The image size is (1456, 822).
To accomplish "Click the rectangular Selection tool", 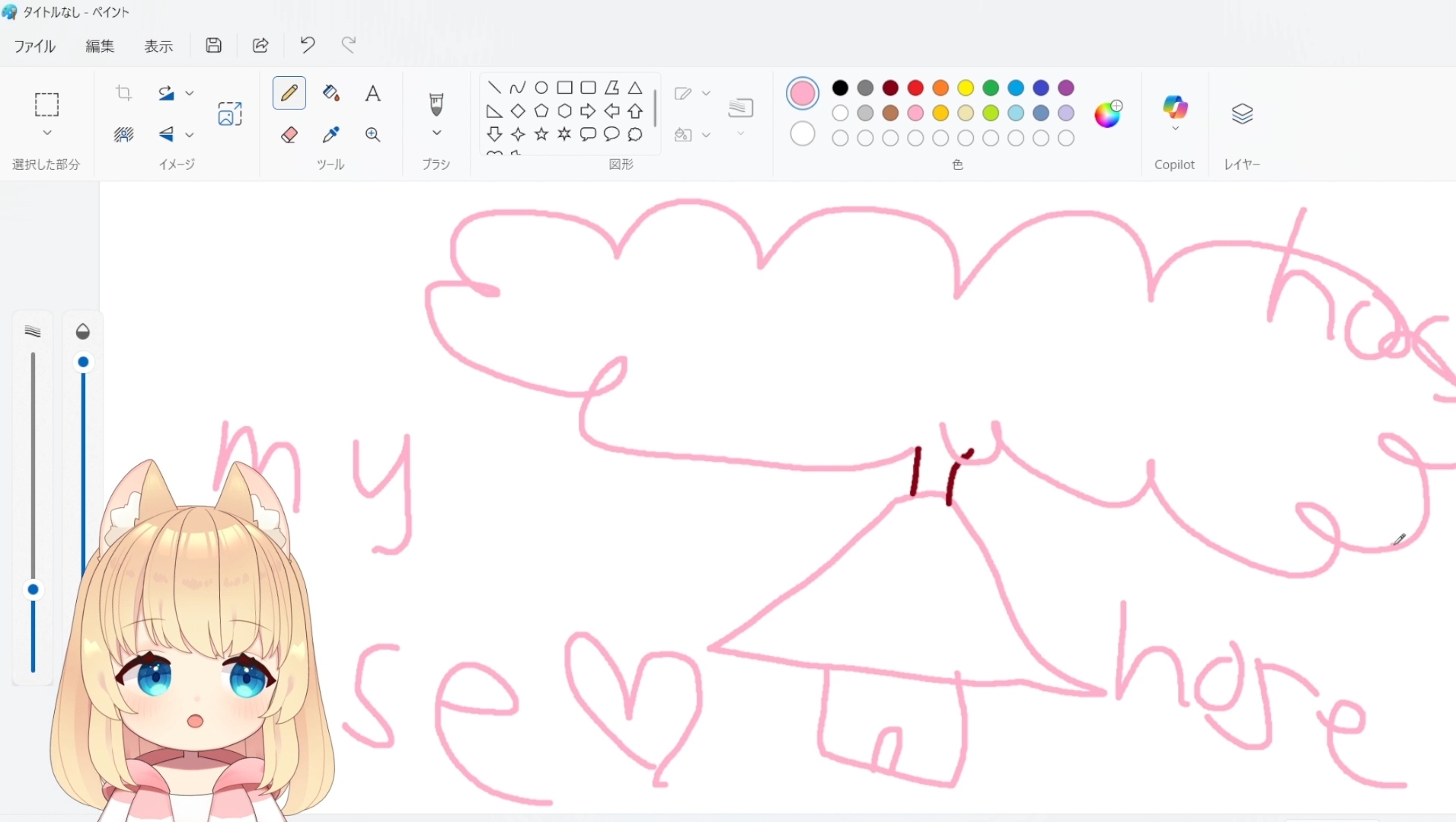I will tap(46, 104).
